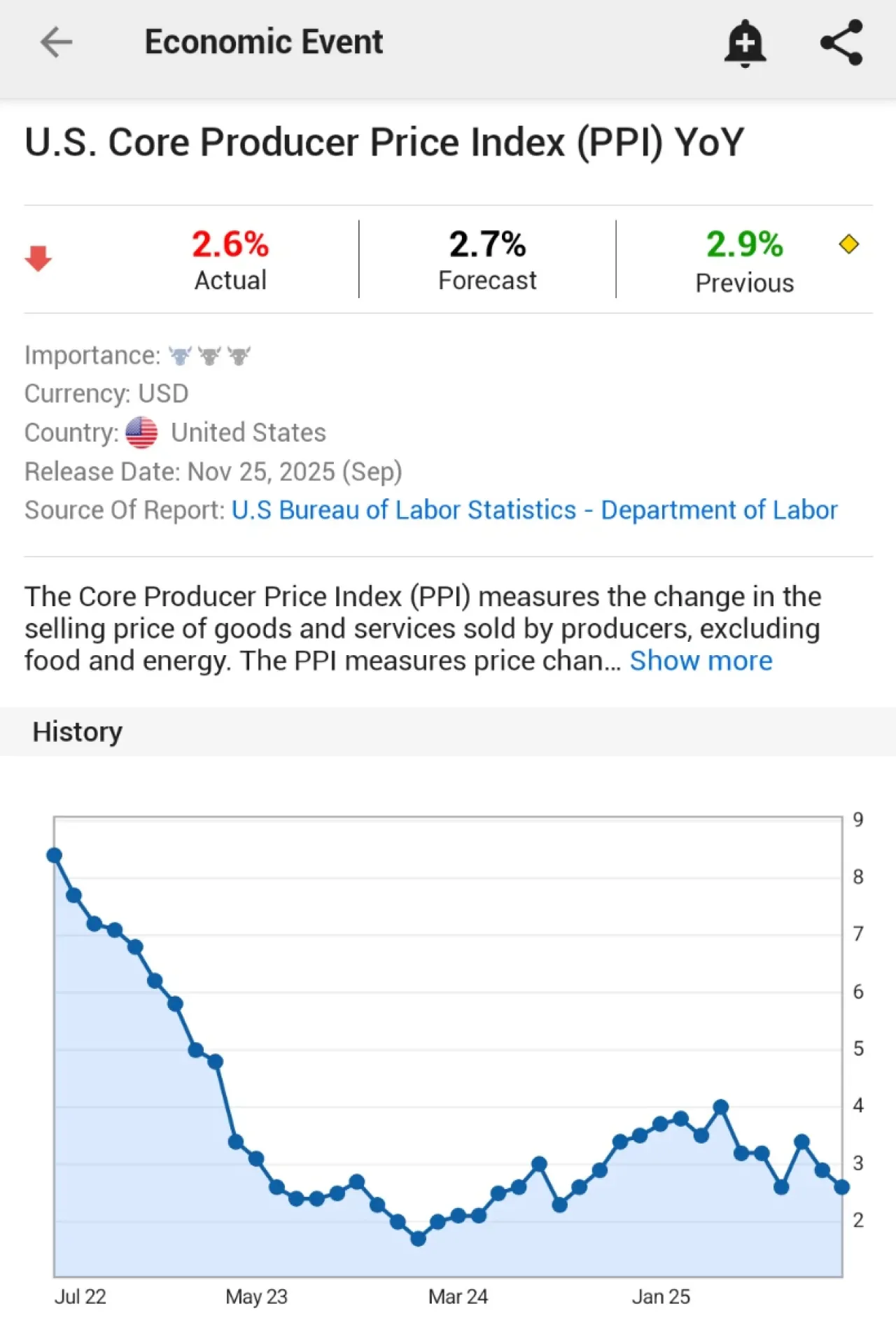The width and height of the screenshot is (896, 1327).
Task: Tap the back arrow icon
Action: 56,42
